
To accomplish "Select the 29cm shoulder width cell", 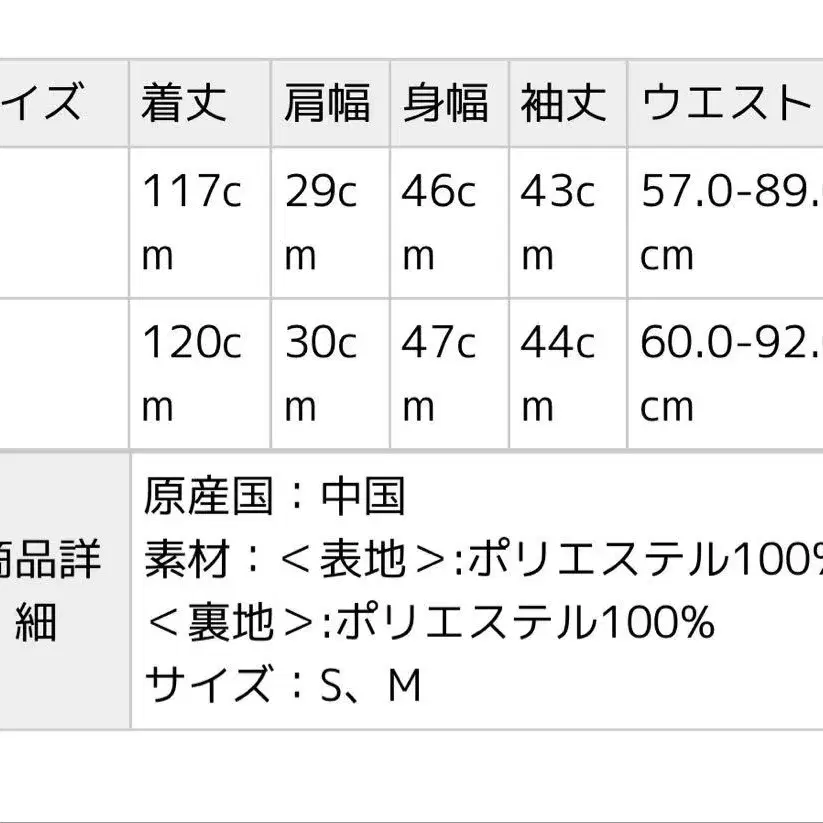I will point(321,222).
